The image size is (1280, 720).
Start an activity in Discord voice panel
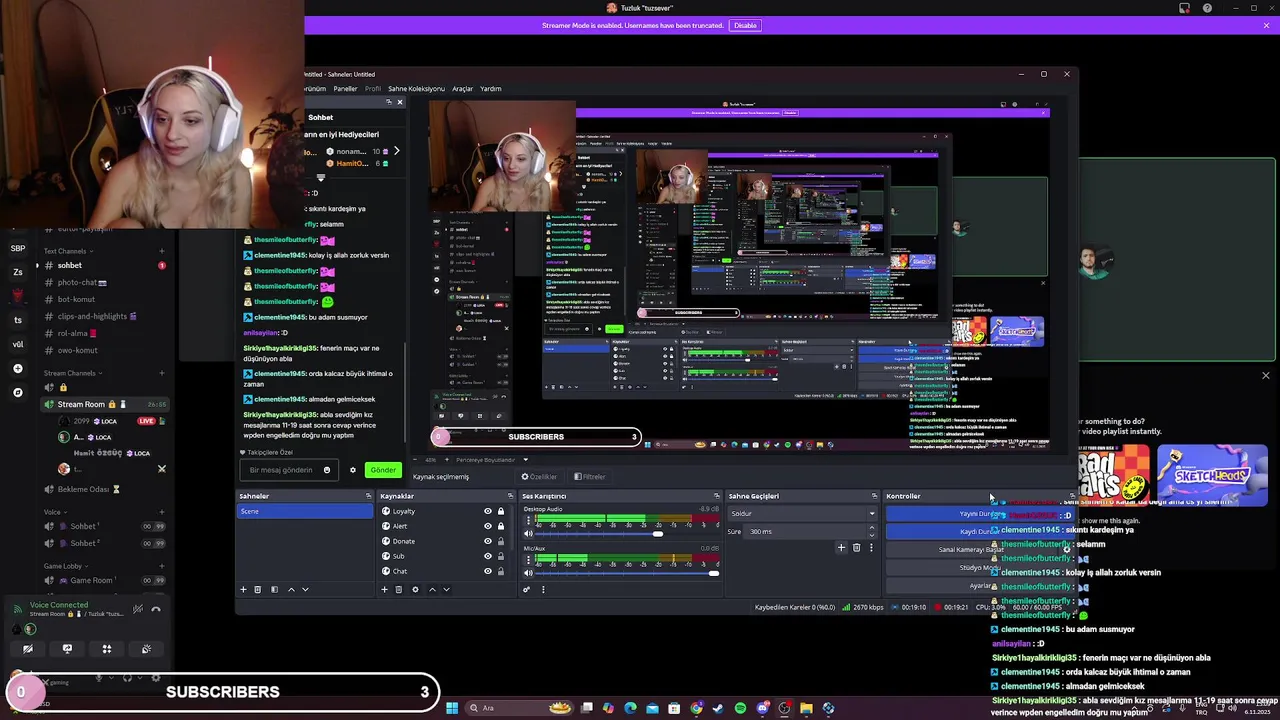tap(106, 649)
